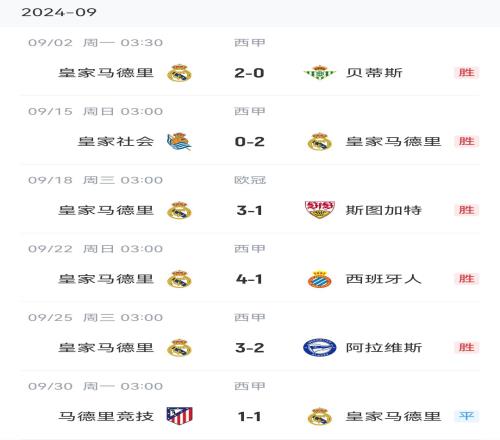Click the Atlético Madrid club crest
Viewport: 500px width, 440px height.
click(179, 416)
